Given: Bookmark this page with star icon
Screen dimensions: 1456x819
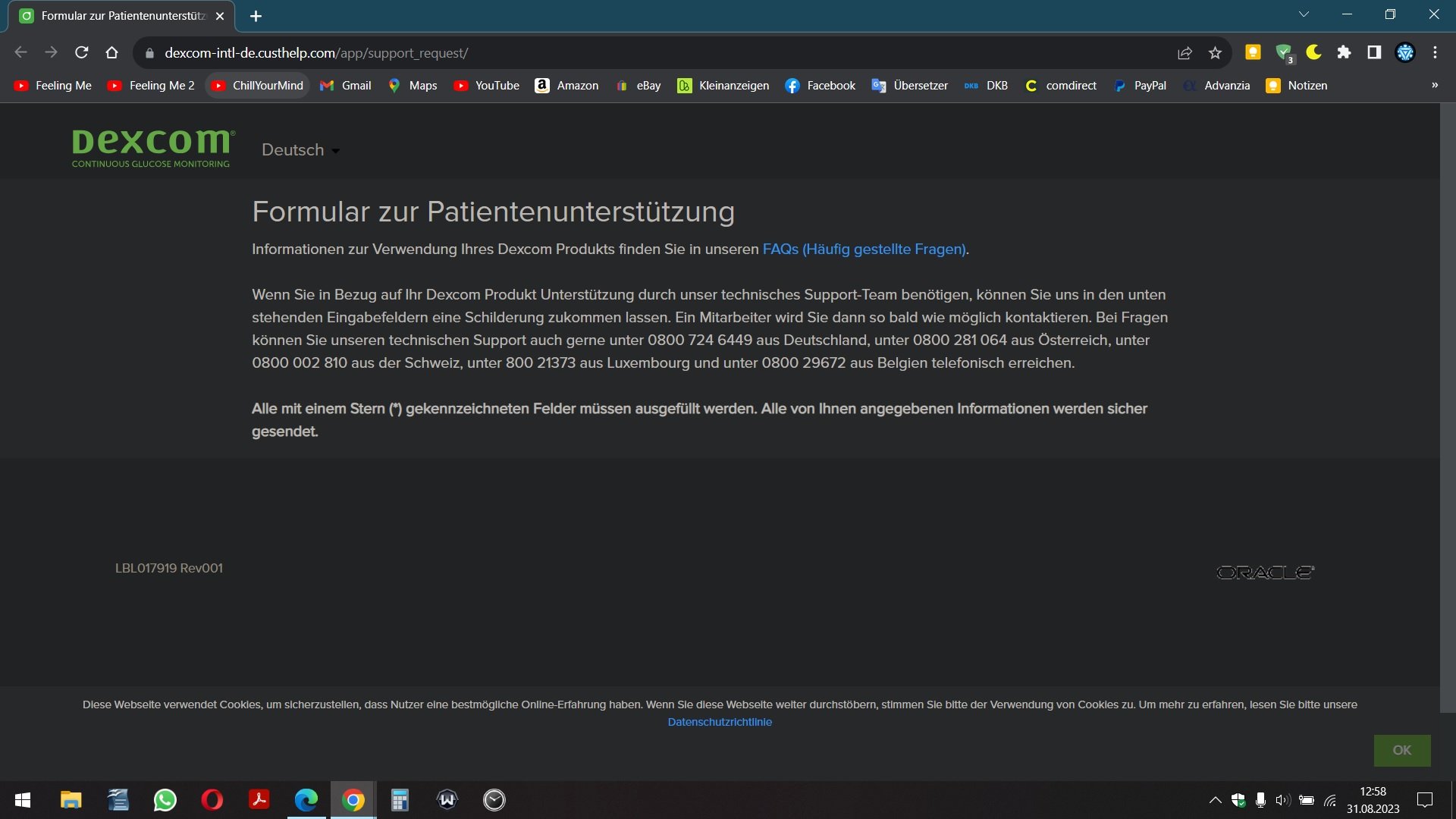Looking at the screenshot, I should (x=1216, y=52).
